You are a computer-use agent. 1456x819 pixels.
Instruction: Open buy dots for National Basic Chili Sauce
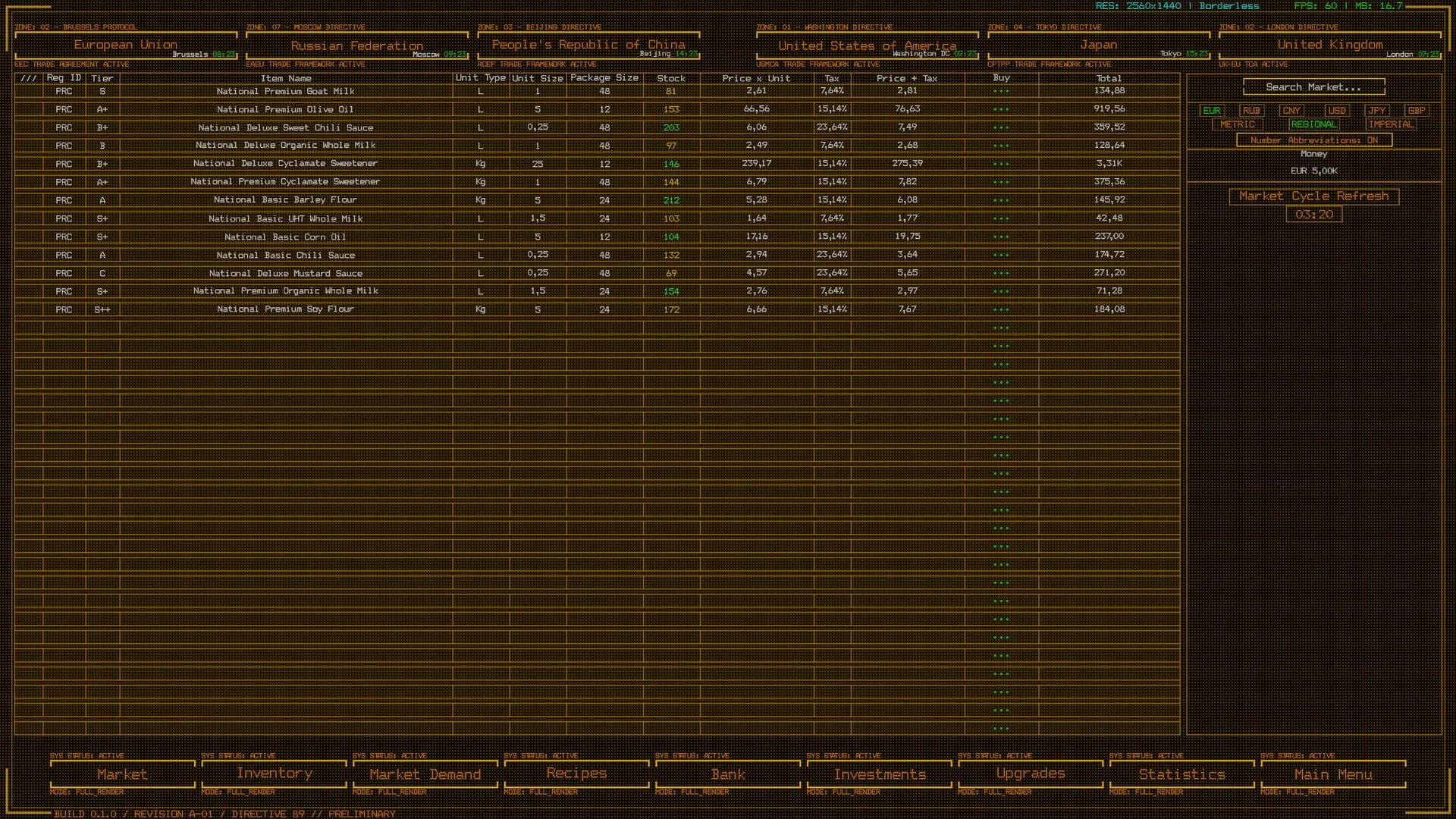(x=1001, y=255)
